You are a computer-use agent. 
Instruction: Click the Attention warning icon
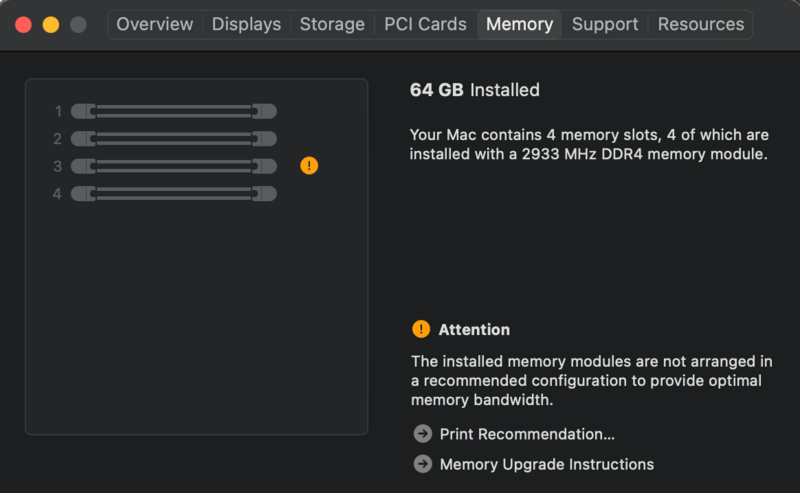[421, 329]
